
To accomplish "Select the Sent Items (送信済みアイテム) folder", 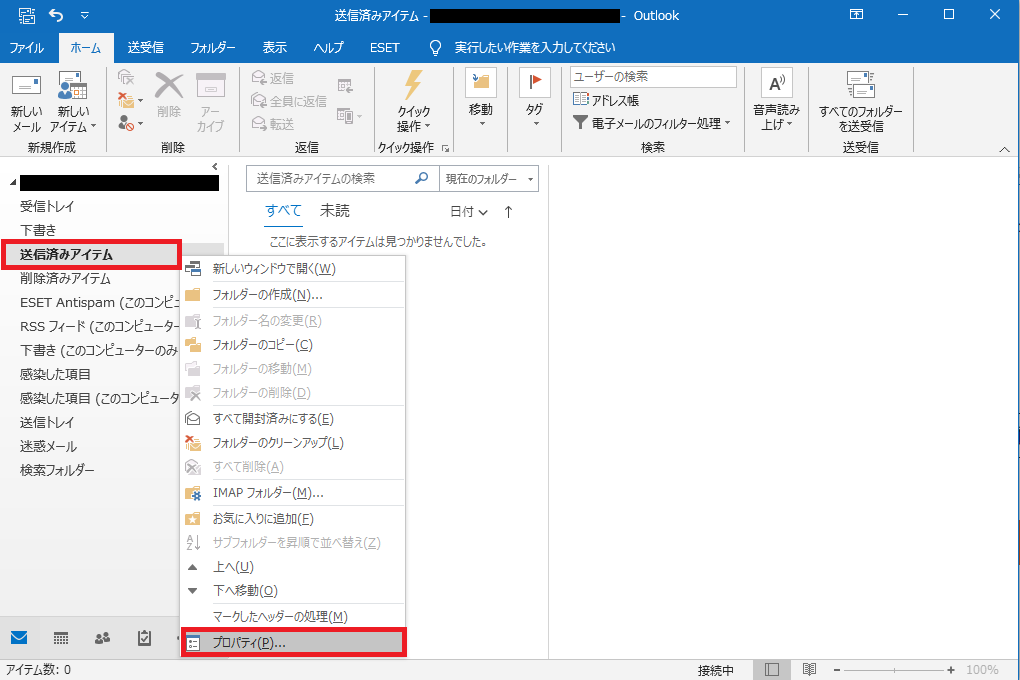I will point(66,254).
